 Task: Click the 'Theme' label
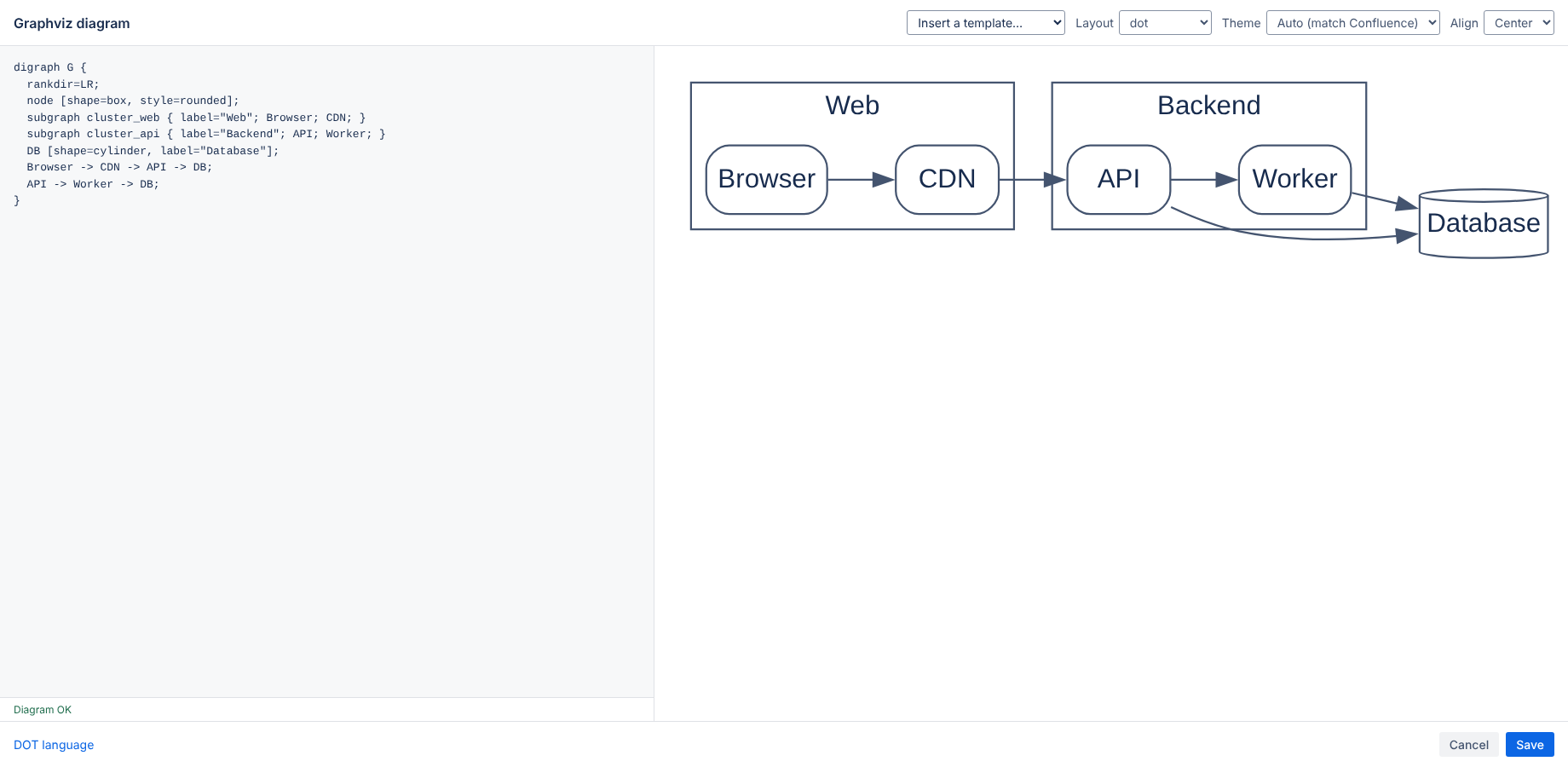coord(1241,23)
